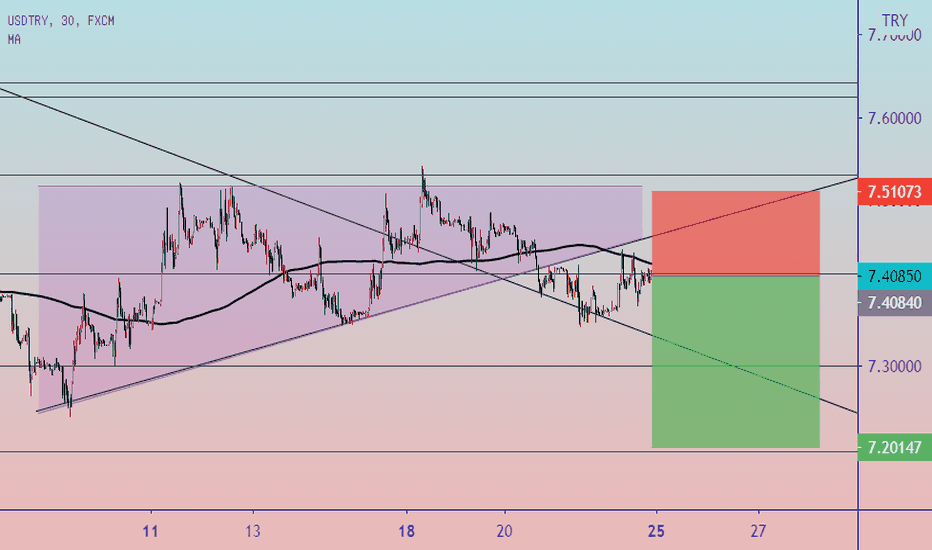Click the gray 7.40840 price label
932x550 pixels.
[x=895, y=303]
